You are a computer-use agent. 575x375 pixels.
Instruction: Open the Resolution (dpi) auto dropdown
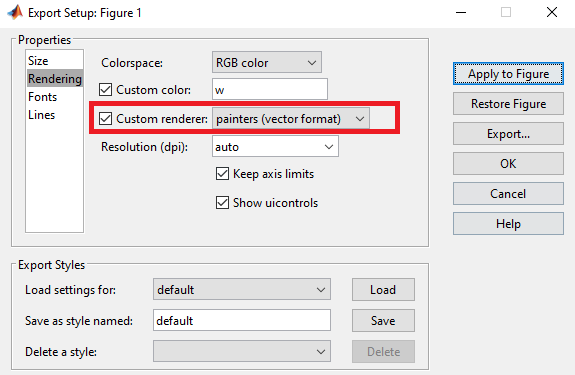point(275,147)
